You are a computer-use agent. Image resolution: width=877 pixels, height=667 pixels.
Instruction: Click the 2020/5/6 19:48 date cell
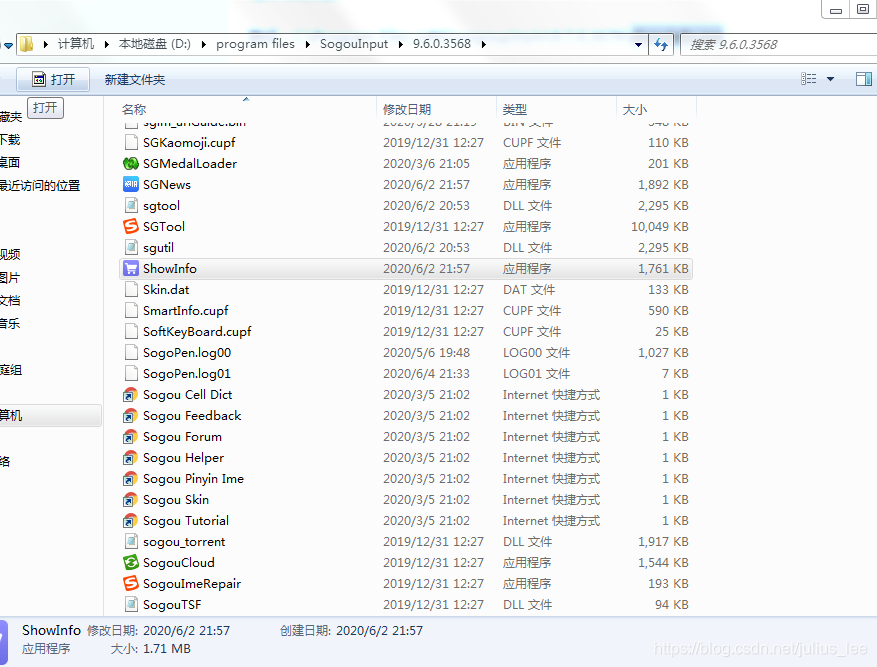point(426,353)
